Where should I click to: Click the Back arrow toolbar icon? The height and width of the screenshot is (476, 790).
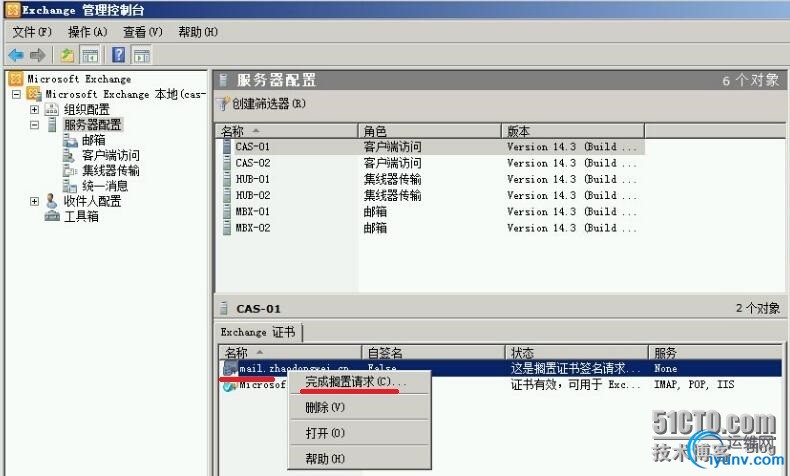click(16, 54)
